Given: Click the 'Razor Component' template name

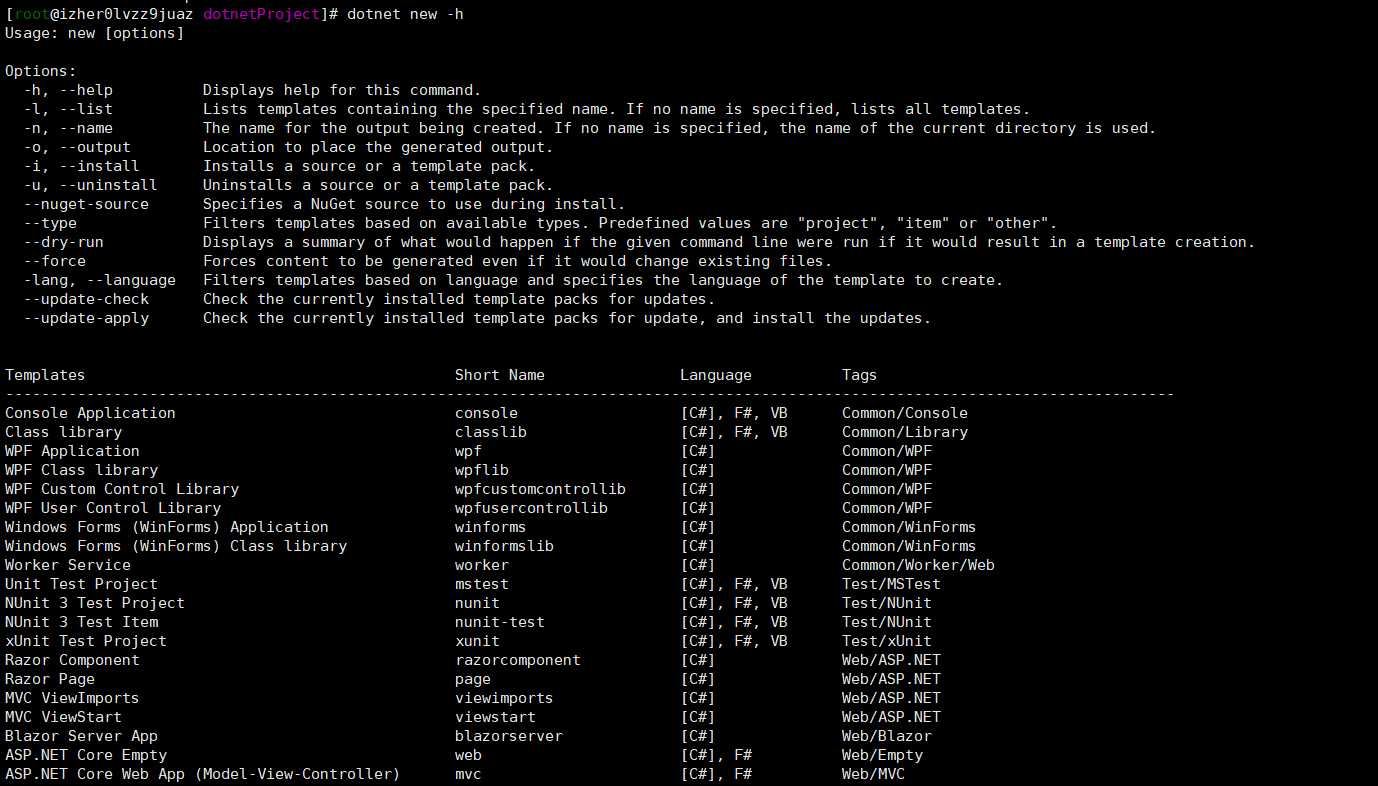Looking at the screenshot, I should [72, 660].
